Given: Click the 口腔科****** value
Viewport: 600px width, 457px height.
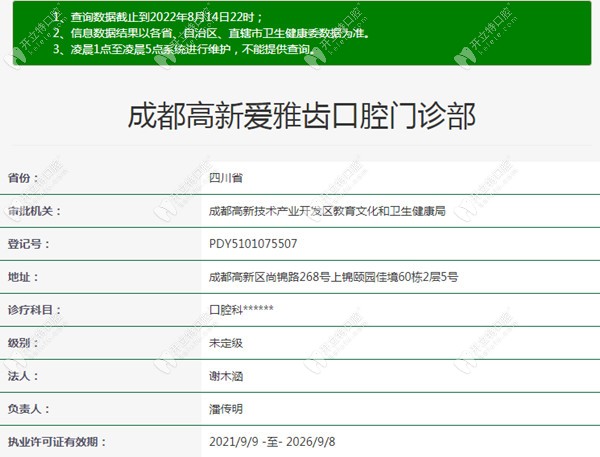Looking at the screenshot, I should click(x=241, y=309).
